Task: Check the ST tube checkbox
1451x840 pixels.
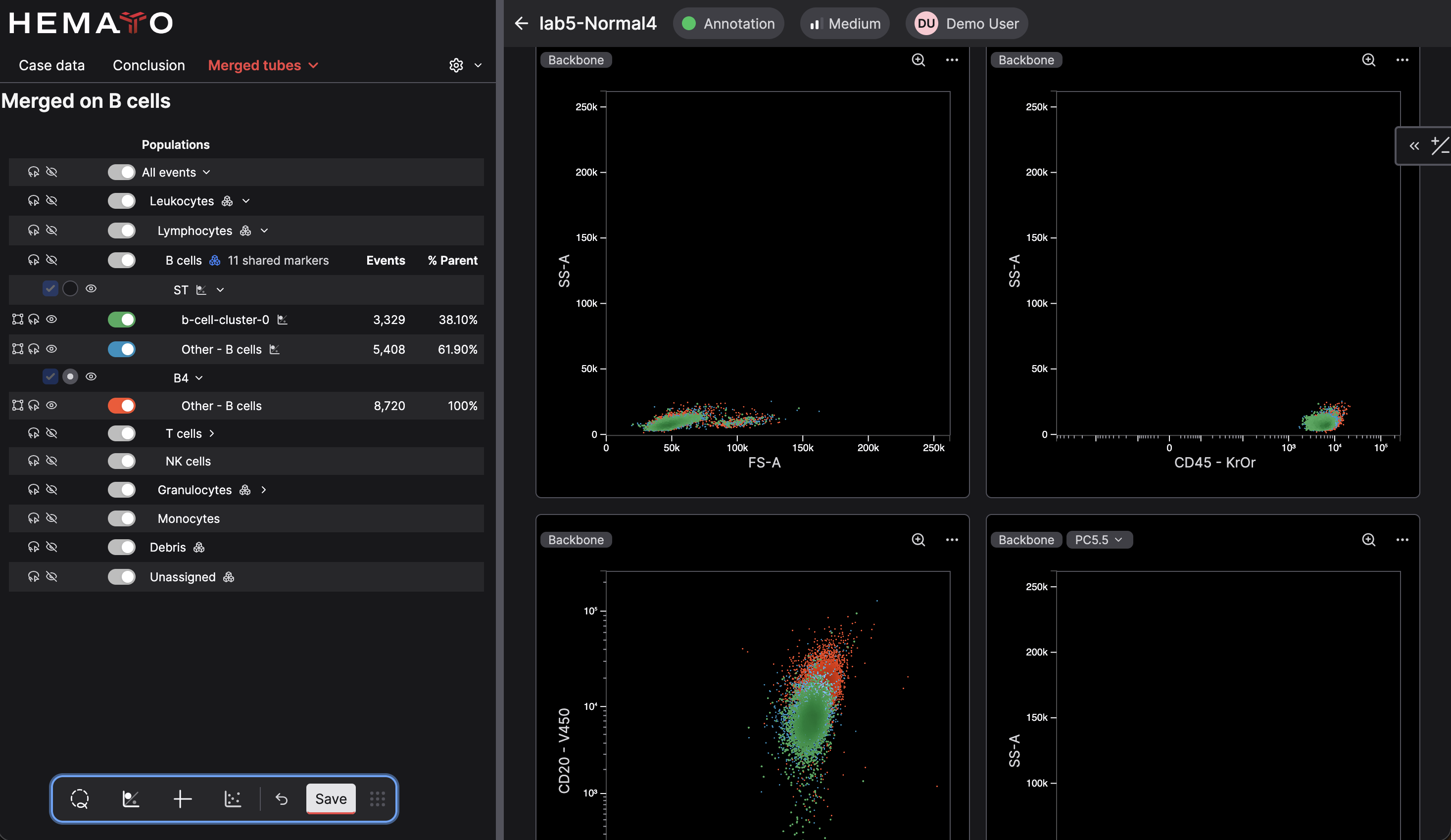Action: 50,288
